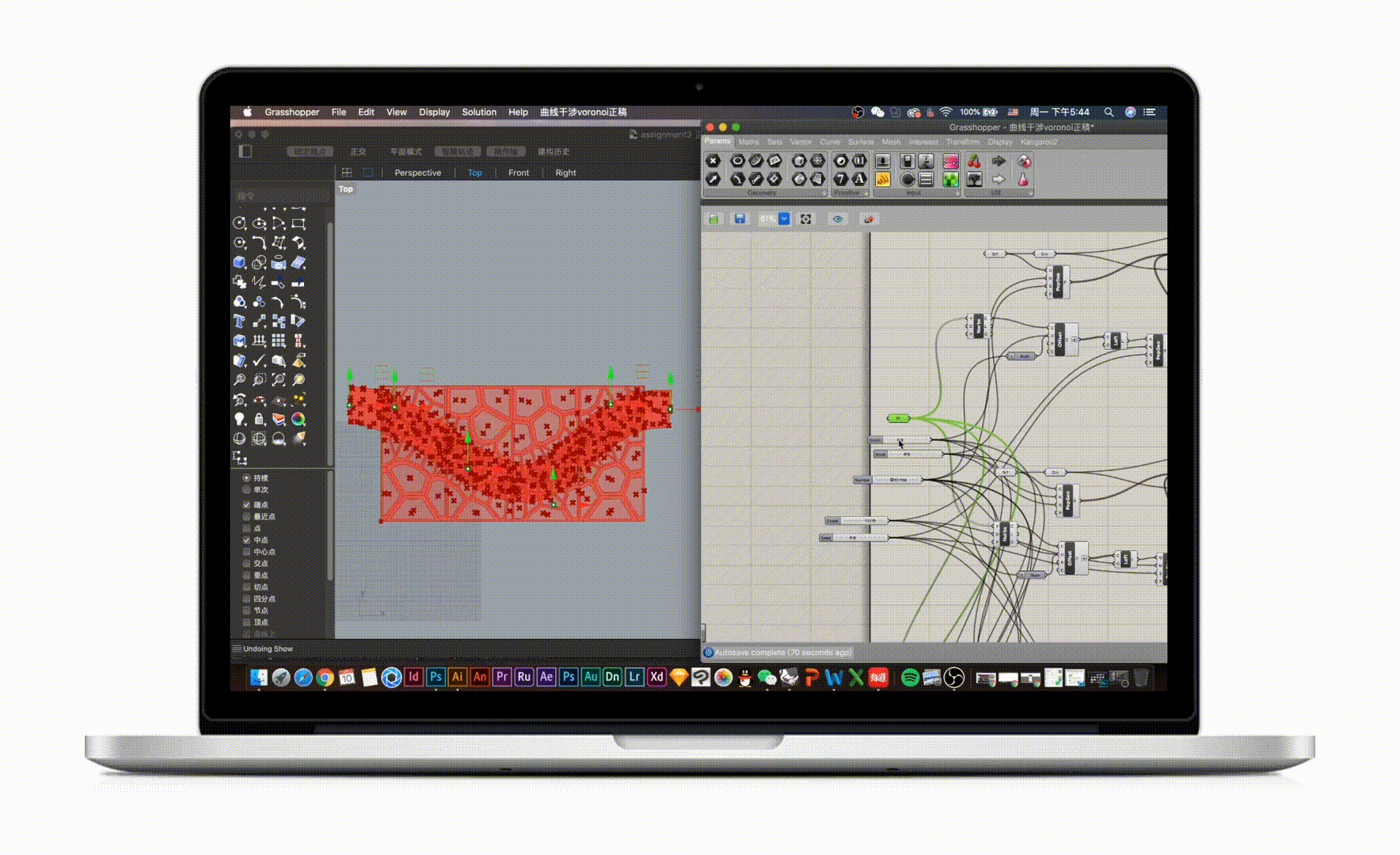Pick the blue Box solid tool

[x=239, y=263]
